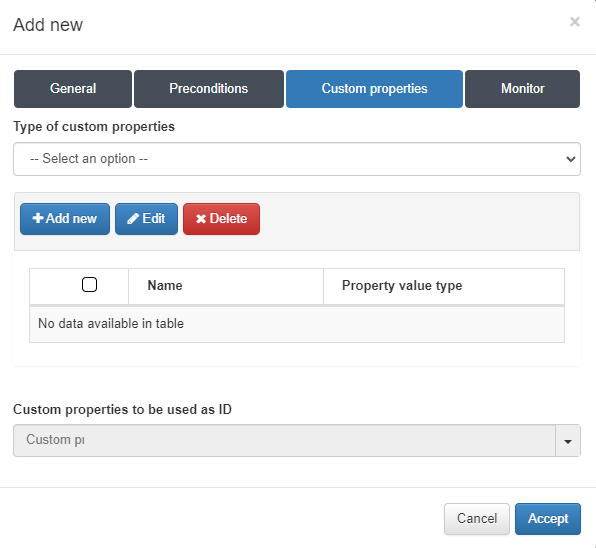Close the Add new dialog with X
Viewport: 596px width, 548px height.
pos(575,22)
